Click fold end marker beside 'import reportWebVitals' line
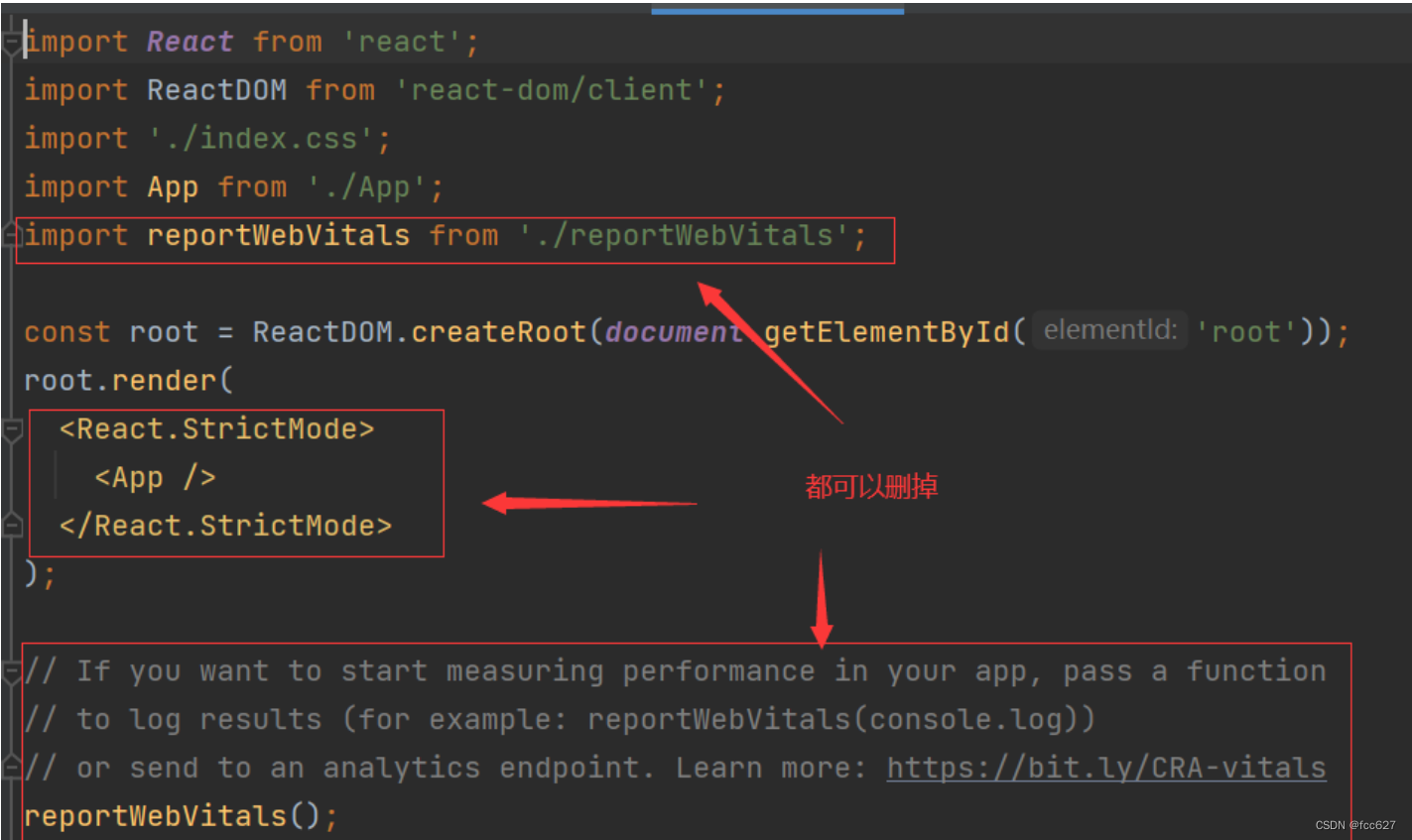This screenshot has width=1412, height=840. [x=12, y=236]
